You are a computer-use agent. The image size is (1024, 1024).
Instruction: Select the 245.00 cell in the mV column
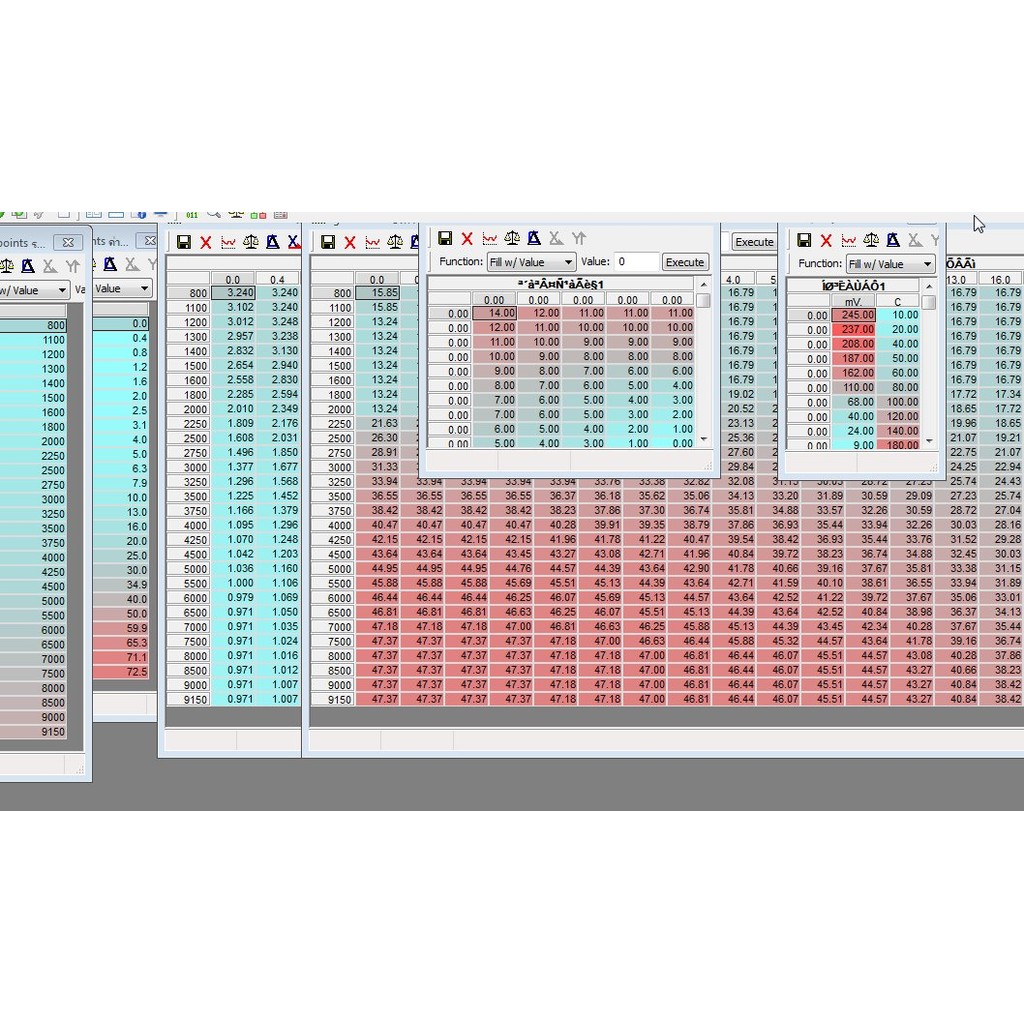[853, 315]
